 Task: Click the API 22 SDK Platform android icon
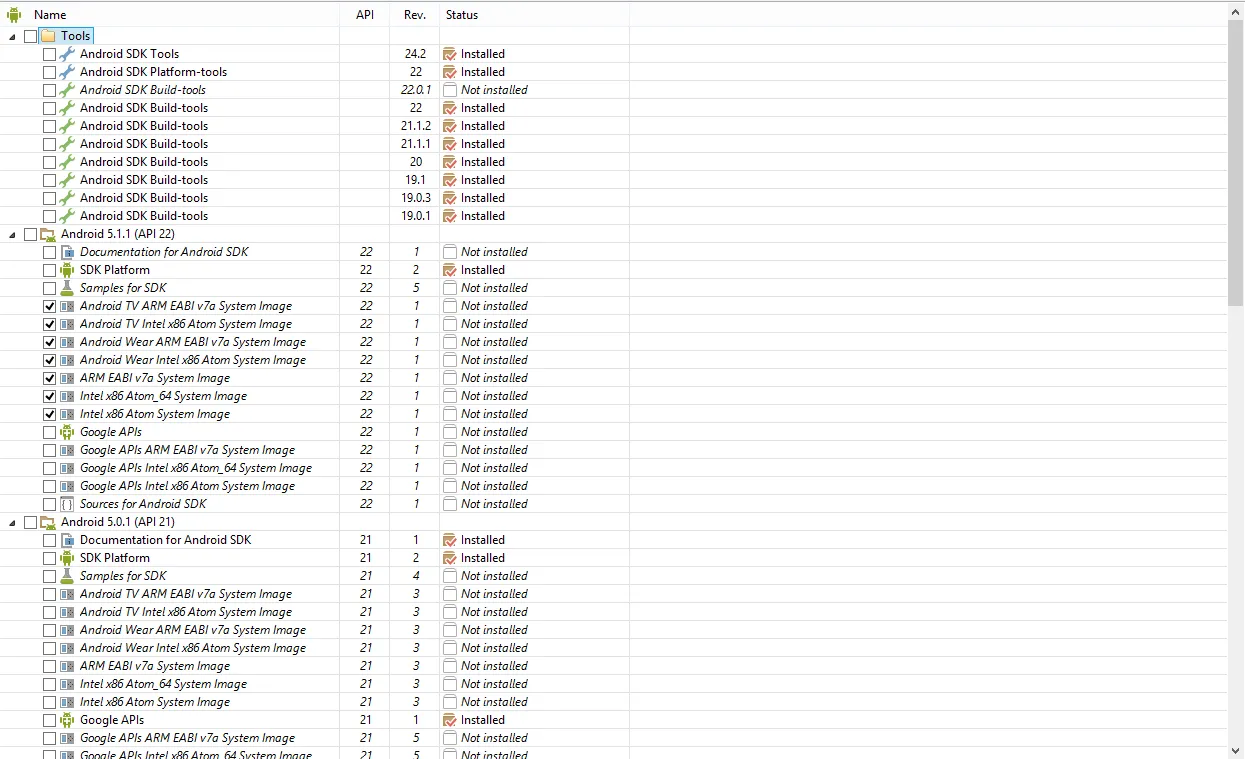tap(67, 270)
